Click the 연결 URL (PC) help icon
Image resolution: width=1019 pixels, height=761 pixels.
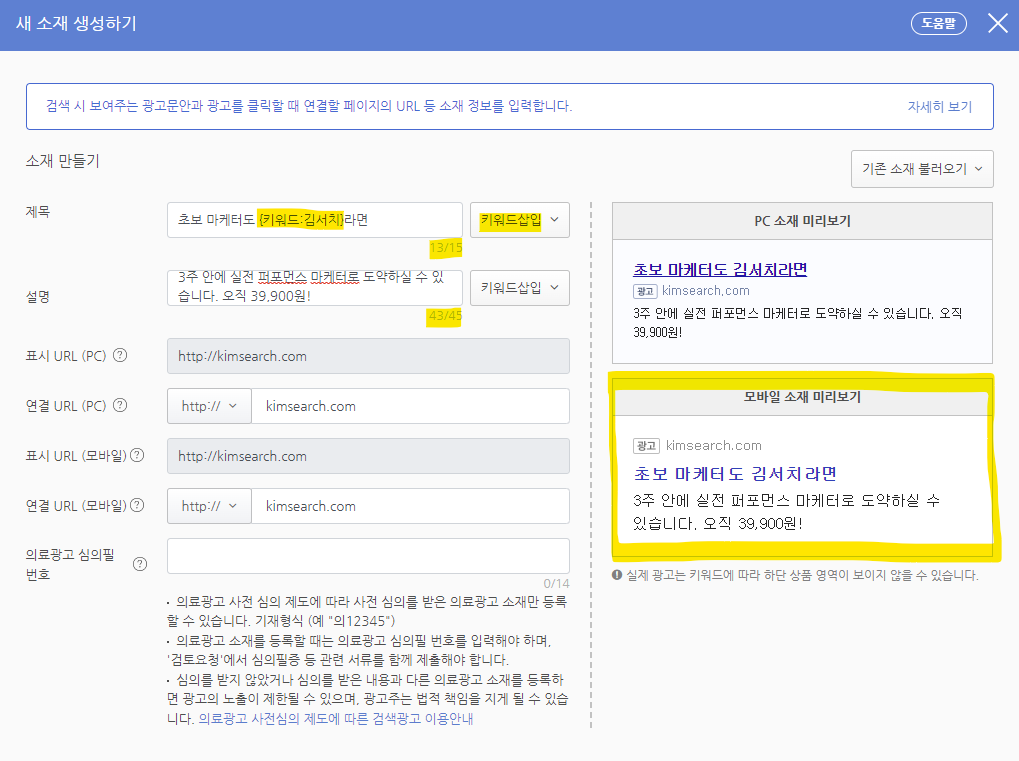coord(120,406)
